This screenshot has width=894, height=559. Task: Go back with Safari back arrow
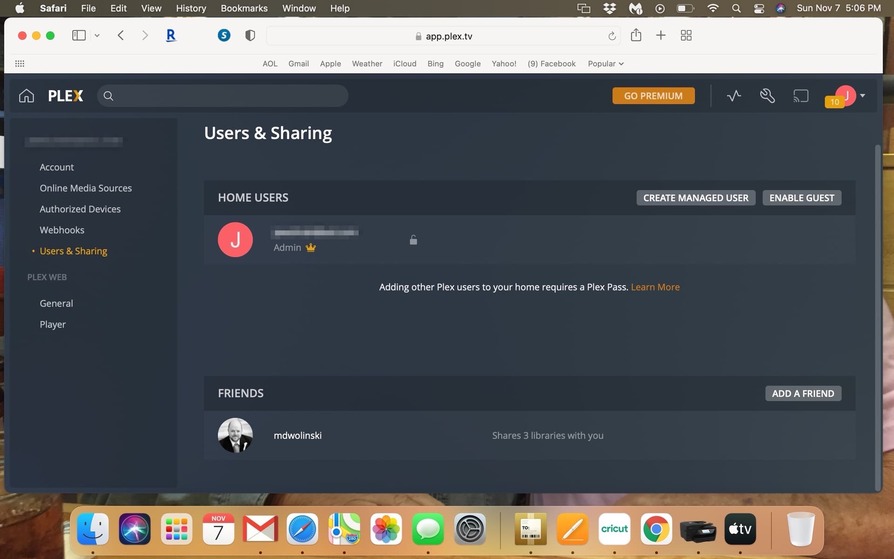pos(120,35)
